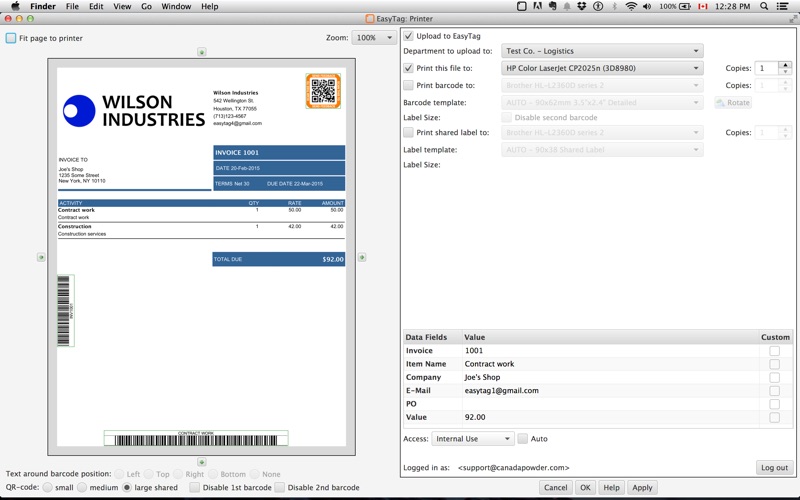Check Disable 1st barcode
The width and height of the screenshot is (800, 500).
point(194,487)
